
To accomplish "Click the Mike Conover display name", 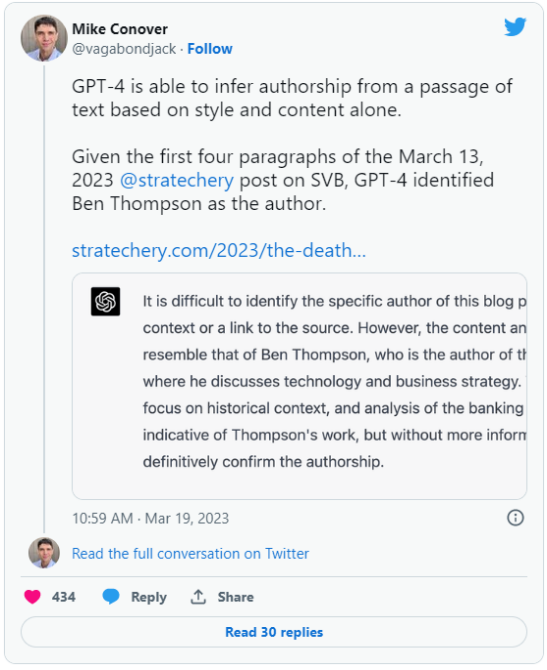I will point(120,29).
